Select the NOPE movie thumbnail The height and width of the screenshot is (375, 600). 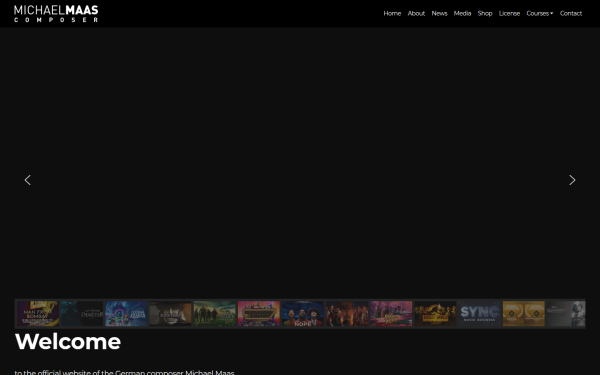pyautogui.click(x=303, y=314)
